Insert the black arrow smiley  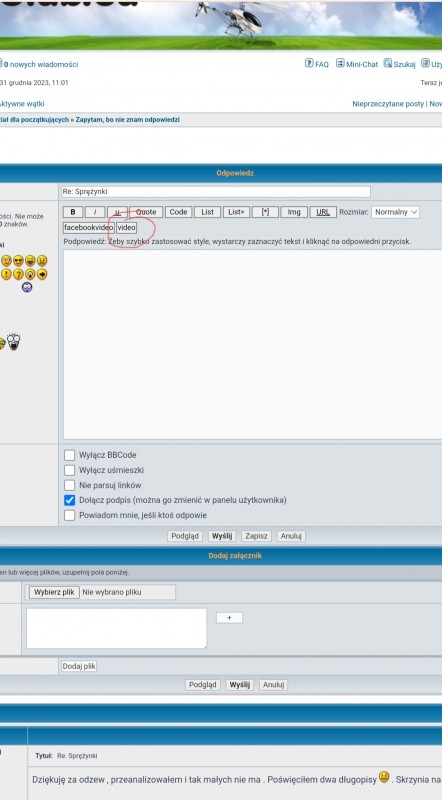[42, 274]
